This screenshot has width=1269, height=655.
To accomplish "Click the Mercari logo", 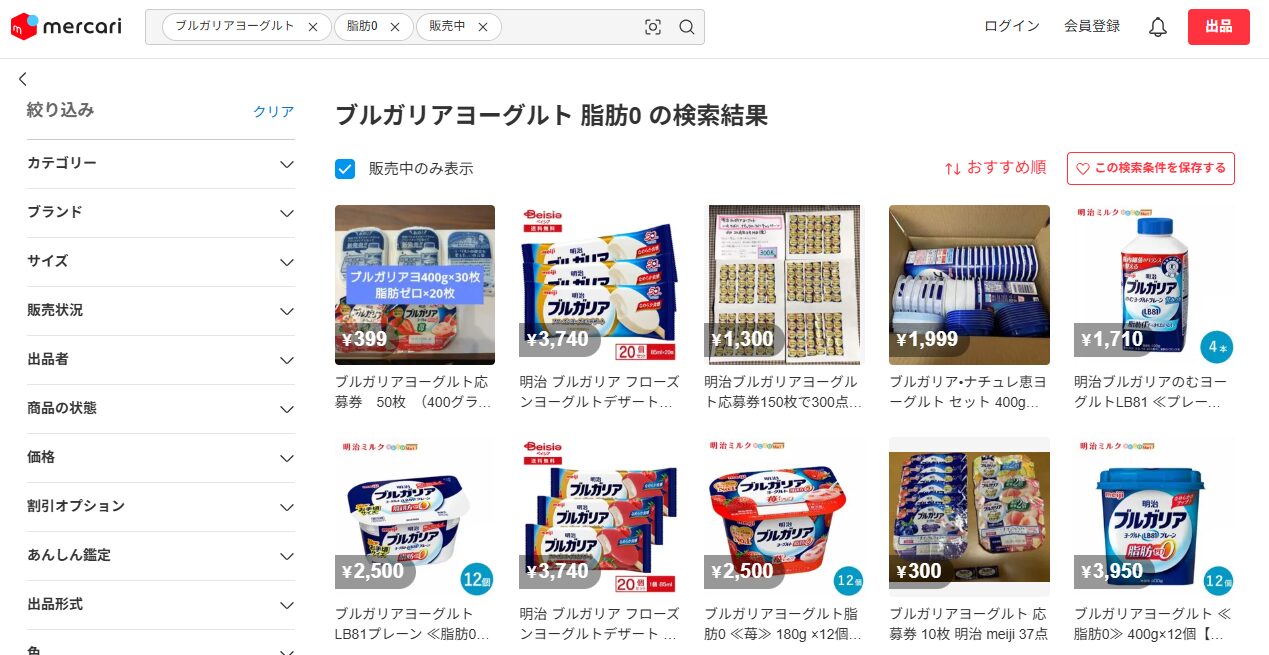I will click(x=66, y=27).
